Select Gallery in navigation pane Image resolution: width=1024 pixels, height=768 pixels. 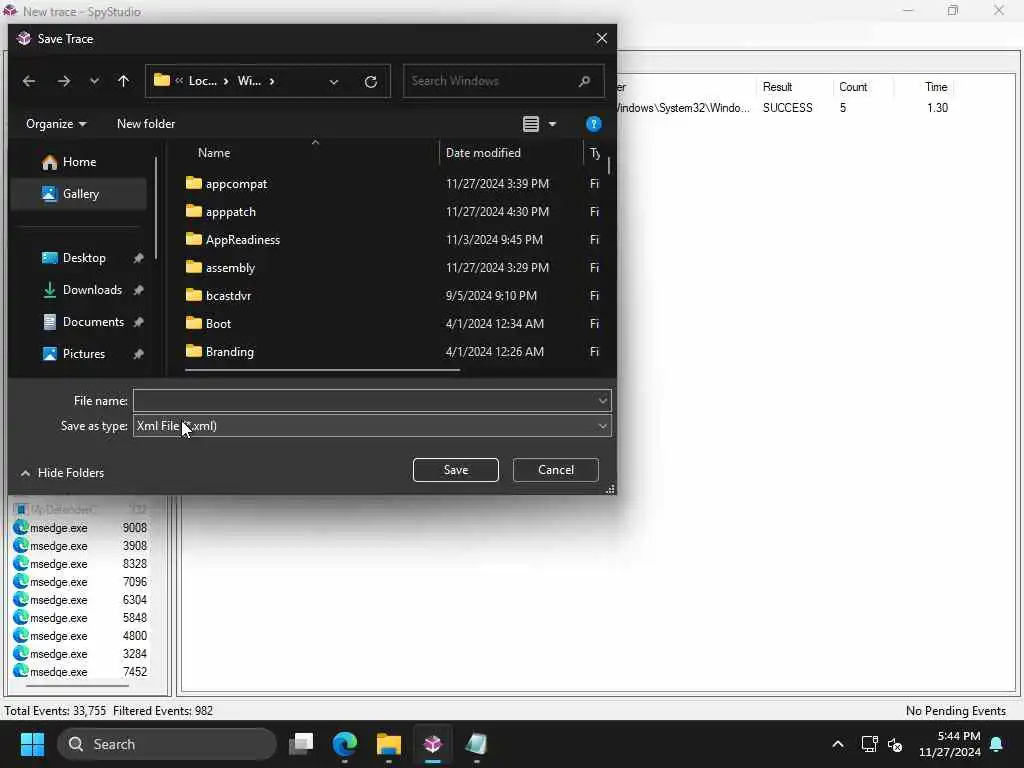[78, 194]
